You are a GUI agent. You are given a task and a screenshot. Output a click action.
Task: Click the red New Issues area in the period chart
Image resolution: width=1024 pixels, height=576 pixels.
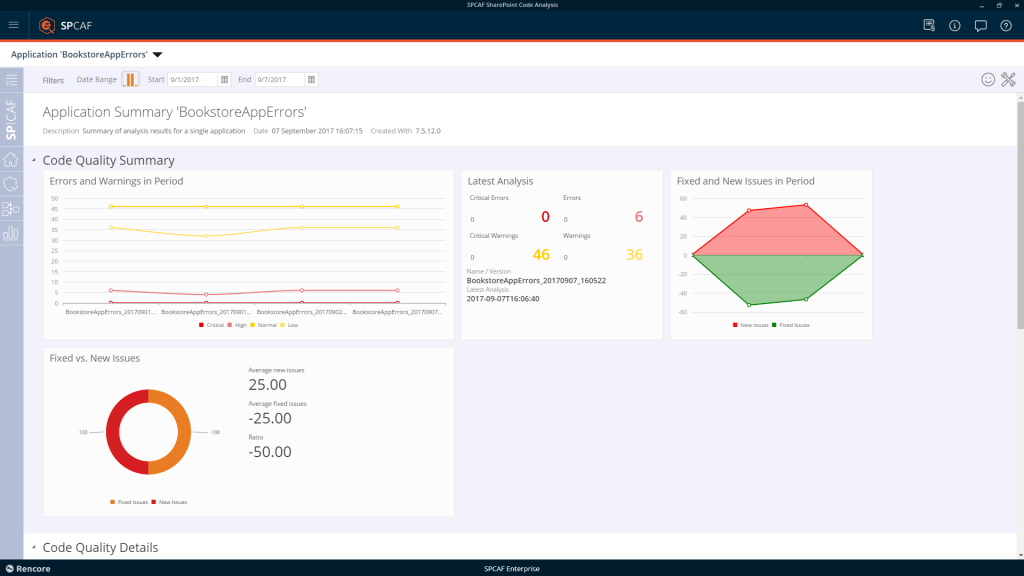tap(777, 232)
